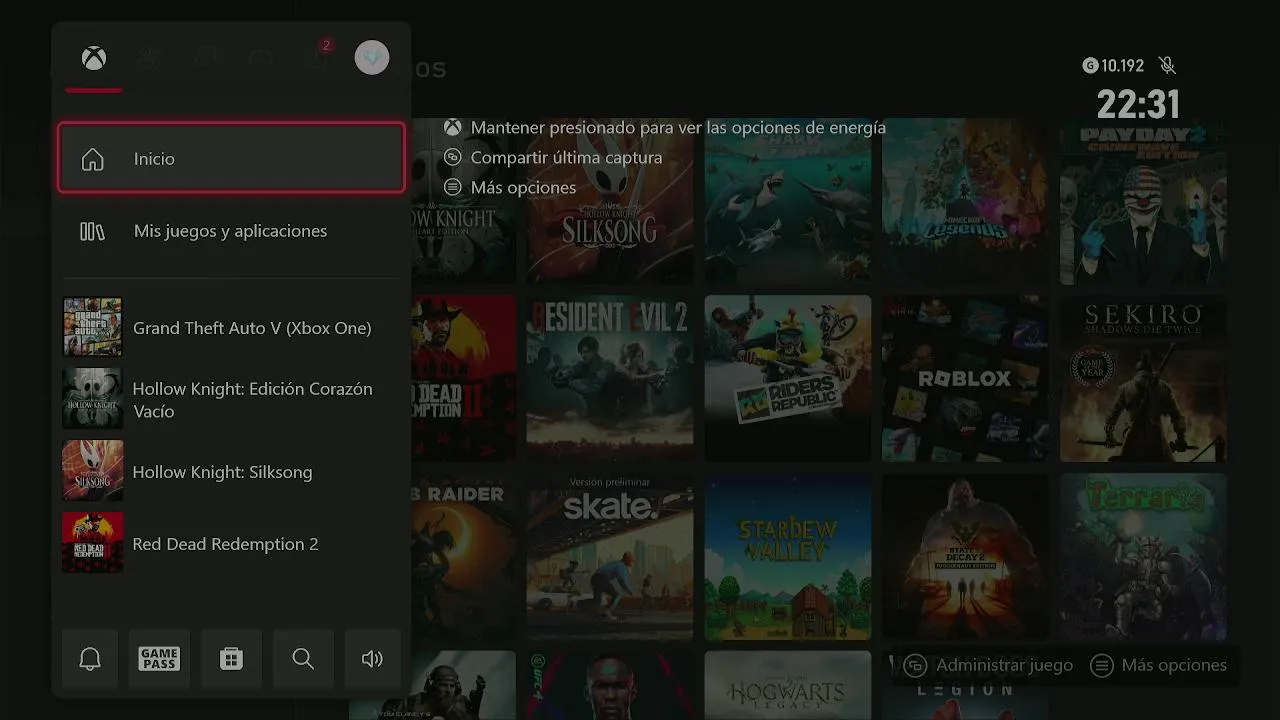Open the Capture and share tab with badge

coord(317,56)
